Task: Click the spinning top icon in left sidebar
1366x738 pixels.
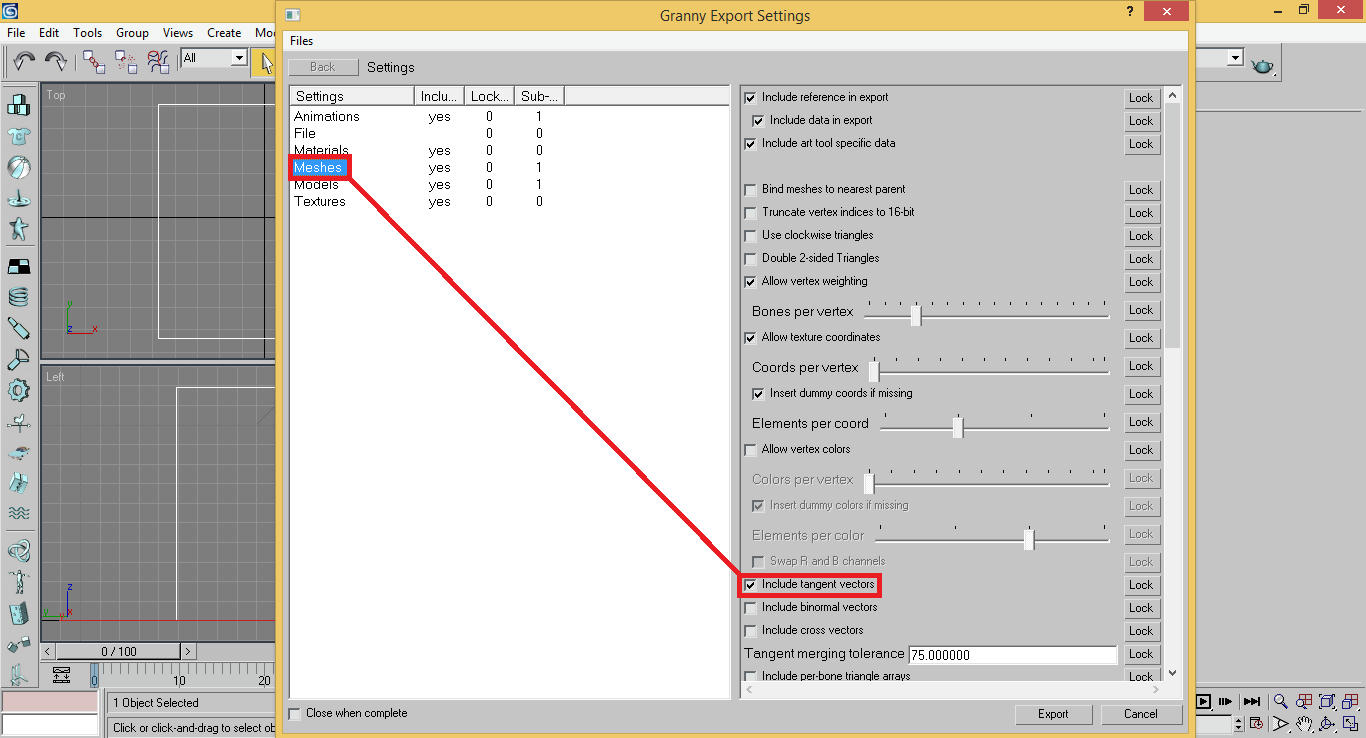Action: tap(18, 197)
